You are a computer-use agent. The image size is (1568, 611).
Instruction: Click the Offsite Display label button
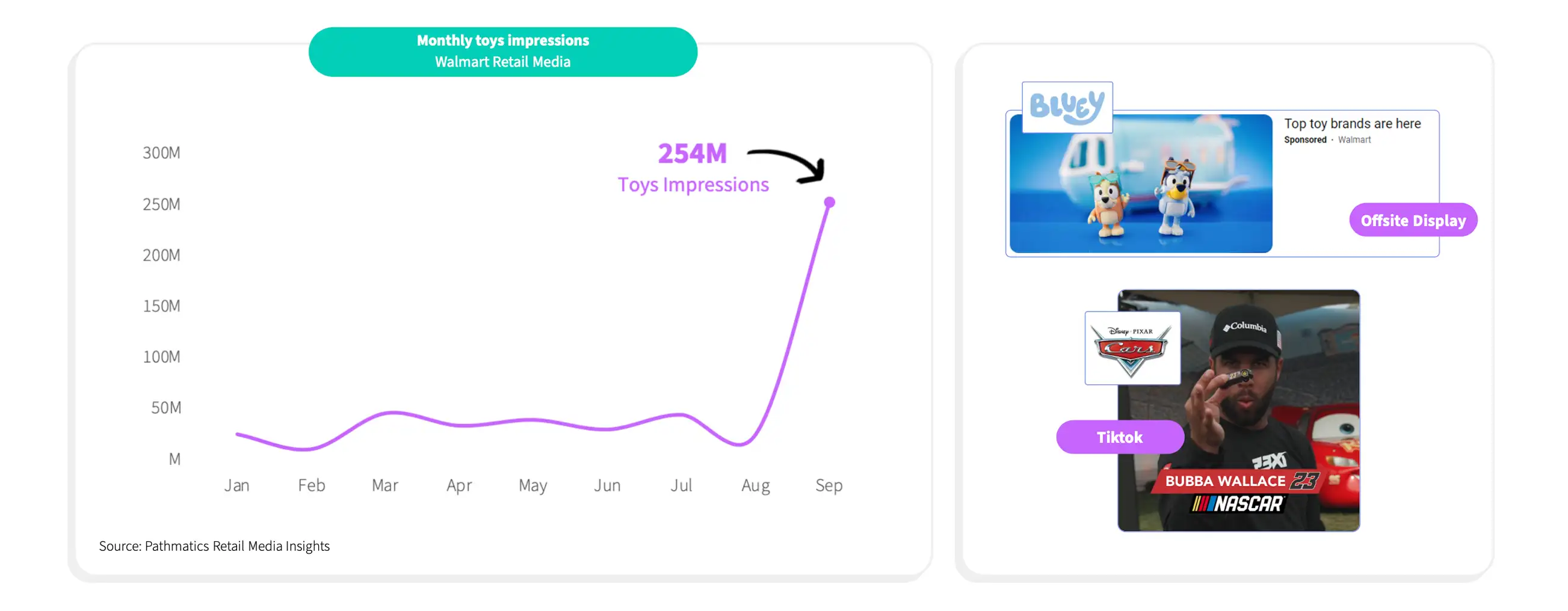1413,220
